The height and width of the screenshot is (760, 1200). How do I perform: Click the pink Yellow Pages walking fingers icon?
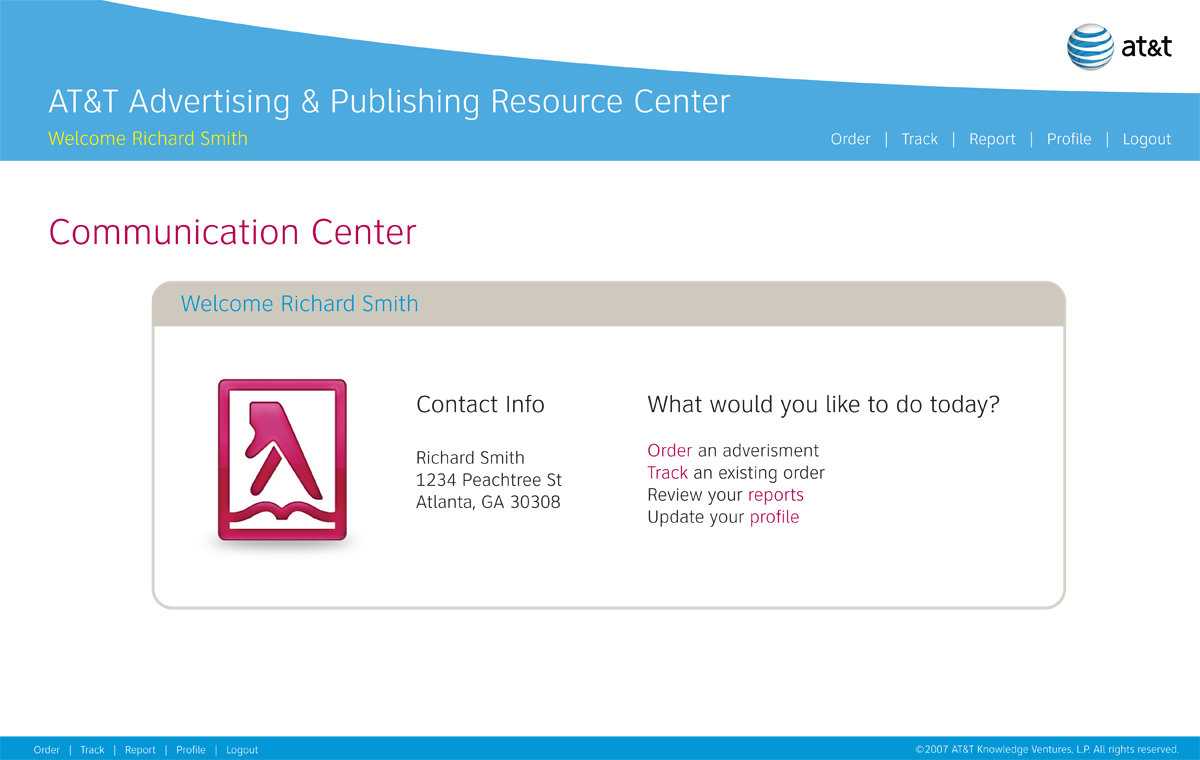coord(282,461)
